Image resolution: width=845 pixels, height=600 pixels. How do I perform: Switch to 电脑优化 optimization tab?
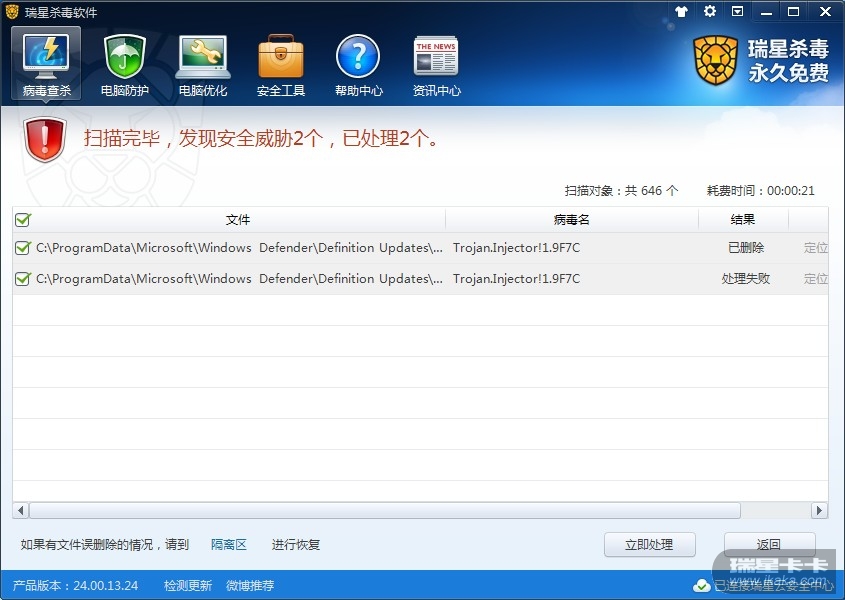pyautogui.click(x=203, y=64)
